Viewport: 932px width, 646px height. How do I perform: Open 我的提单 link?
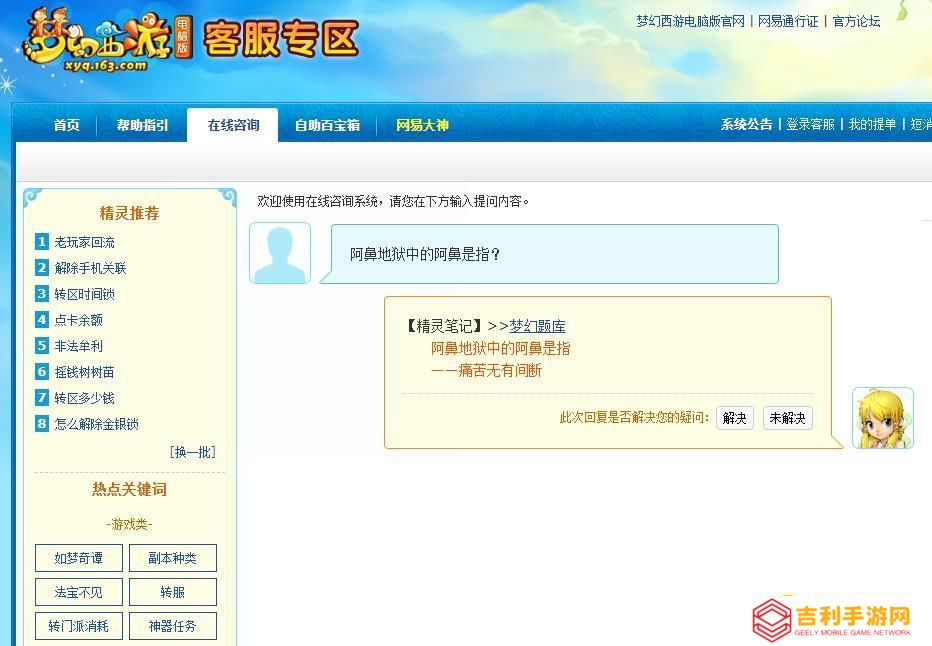click(x=873, y=124)
